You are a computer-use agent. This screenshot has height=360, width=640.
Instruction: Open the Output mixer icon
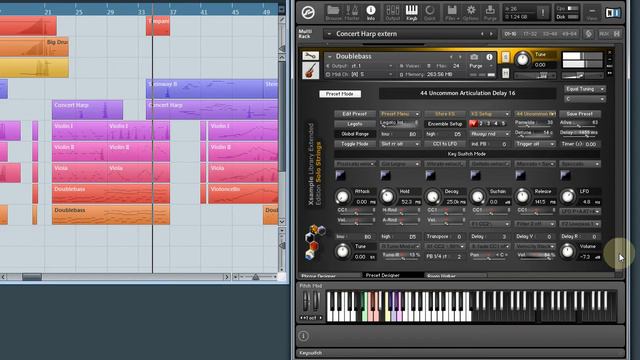393,13
